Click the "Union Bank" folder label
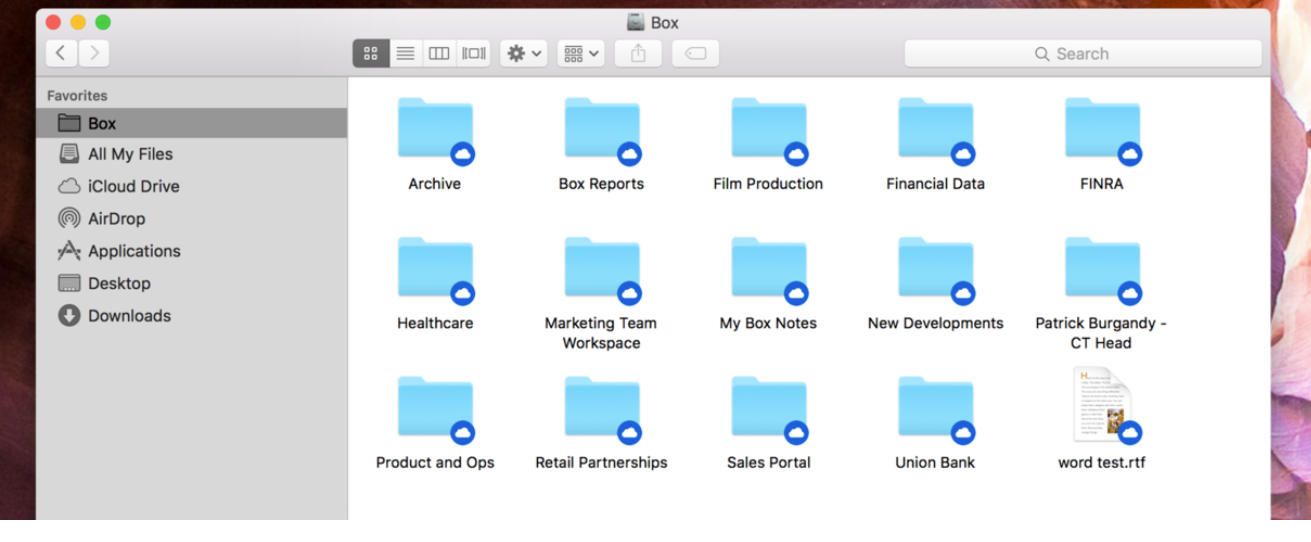1311x542 pixels. point(935,463)
